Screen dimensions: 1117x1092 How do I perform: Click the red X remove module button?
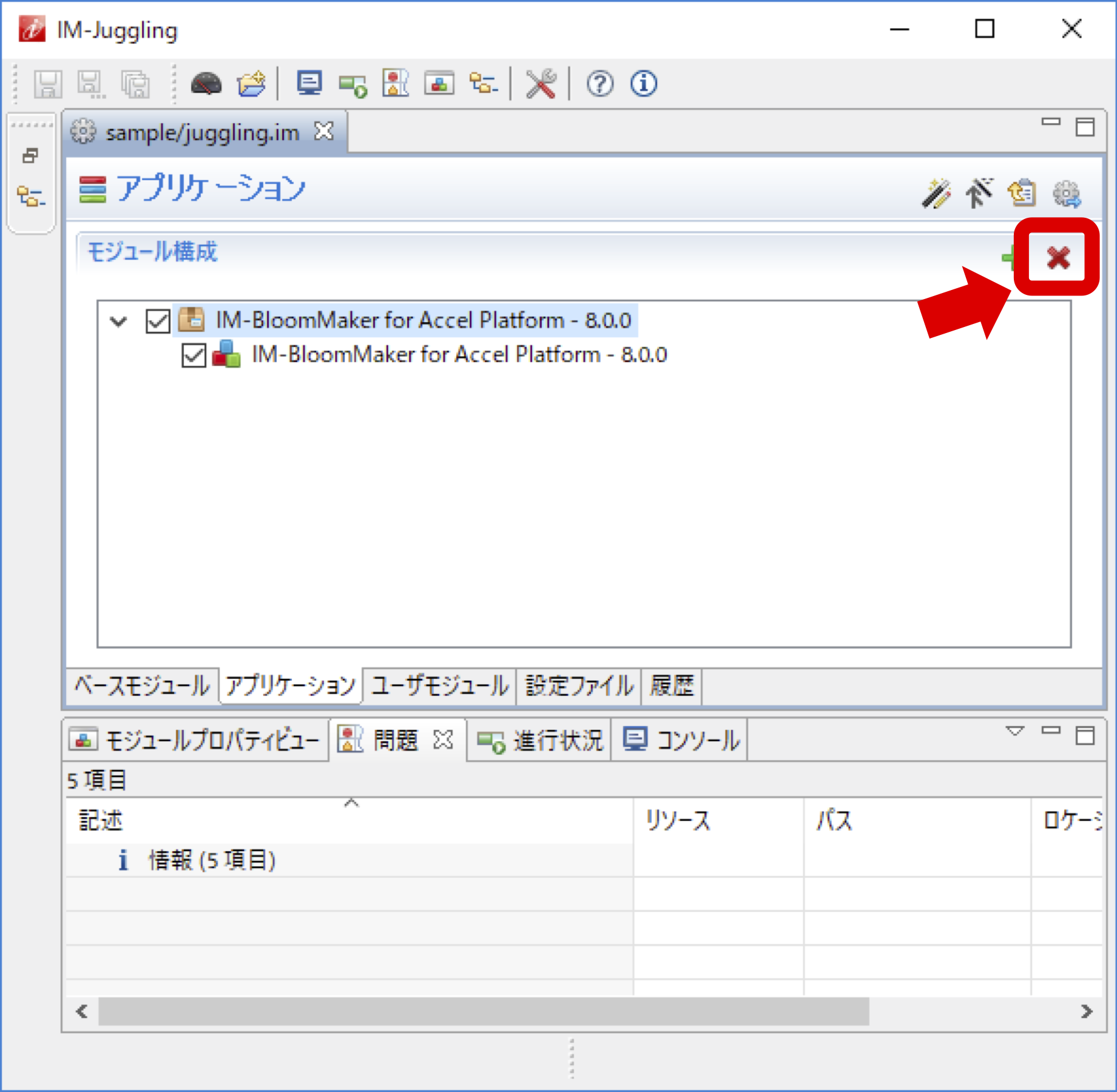pos(1058,258)
